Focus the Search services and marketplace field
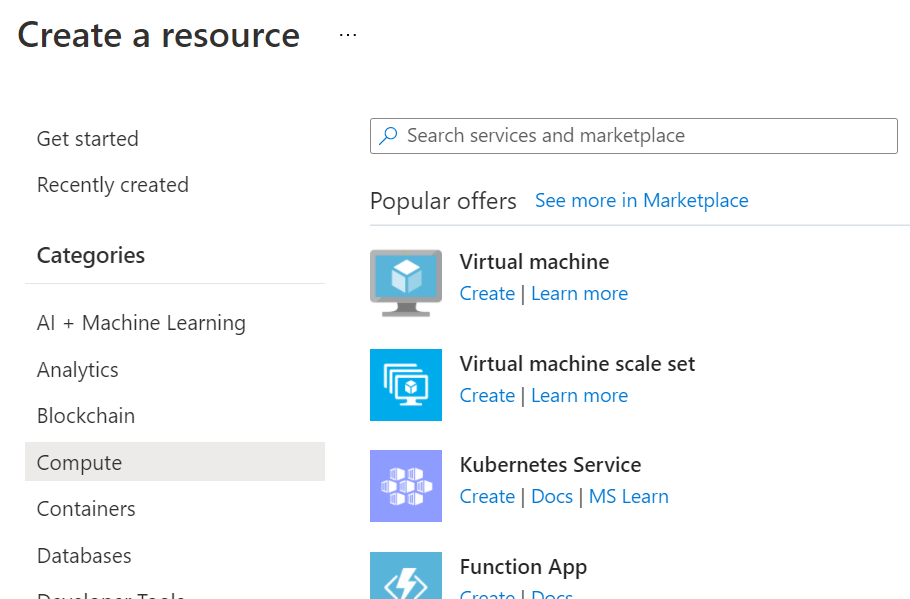 coord(640,136)
